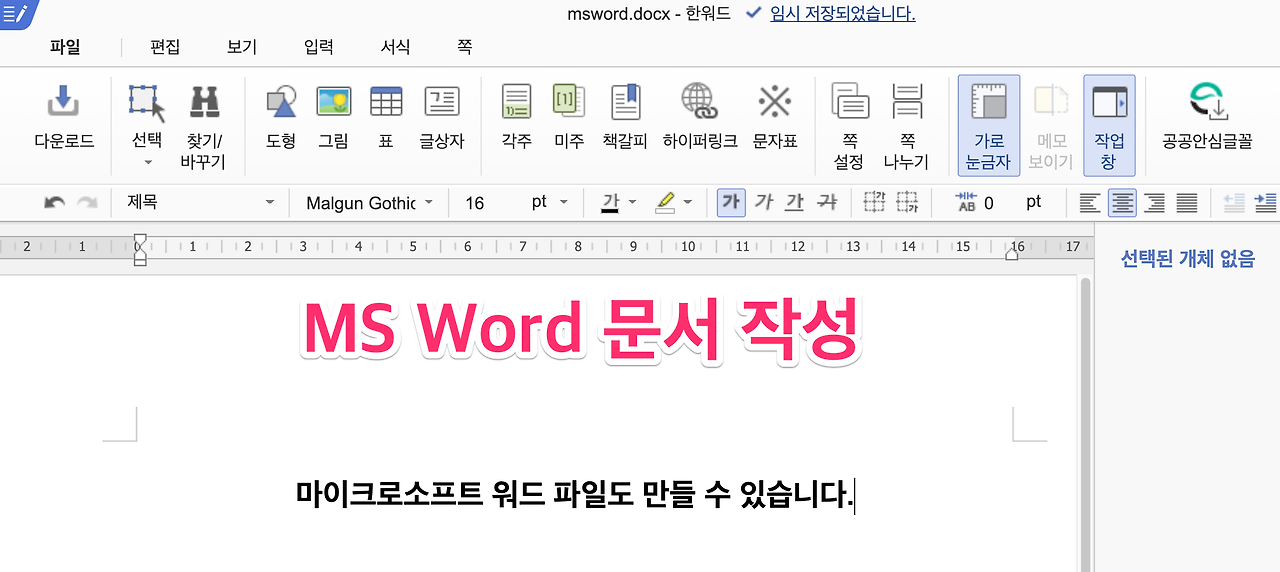The image size is (1280, 572).
Task: Toggle strikethrough formatting
Action: (827, 203)
